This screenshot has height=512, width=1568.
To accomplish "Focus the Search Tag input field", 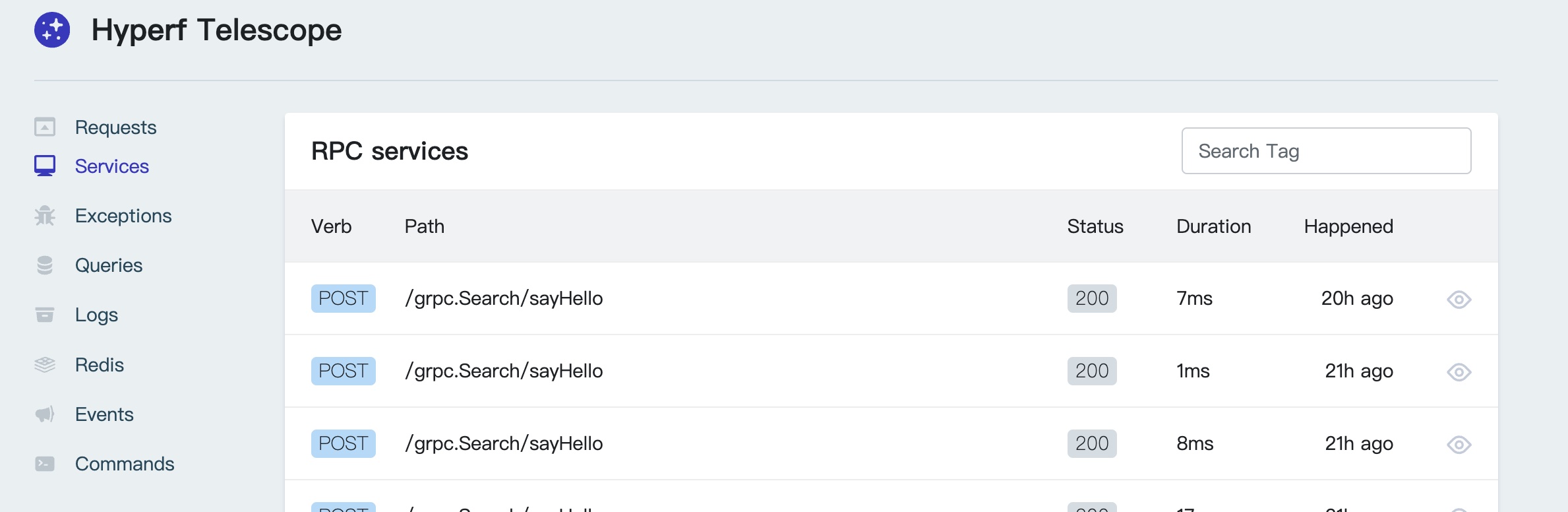I will (1326, 151).
